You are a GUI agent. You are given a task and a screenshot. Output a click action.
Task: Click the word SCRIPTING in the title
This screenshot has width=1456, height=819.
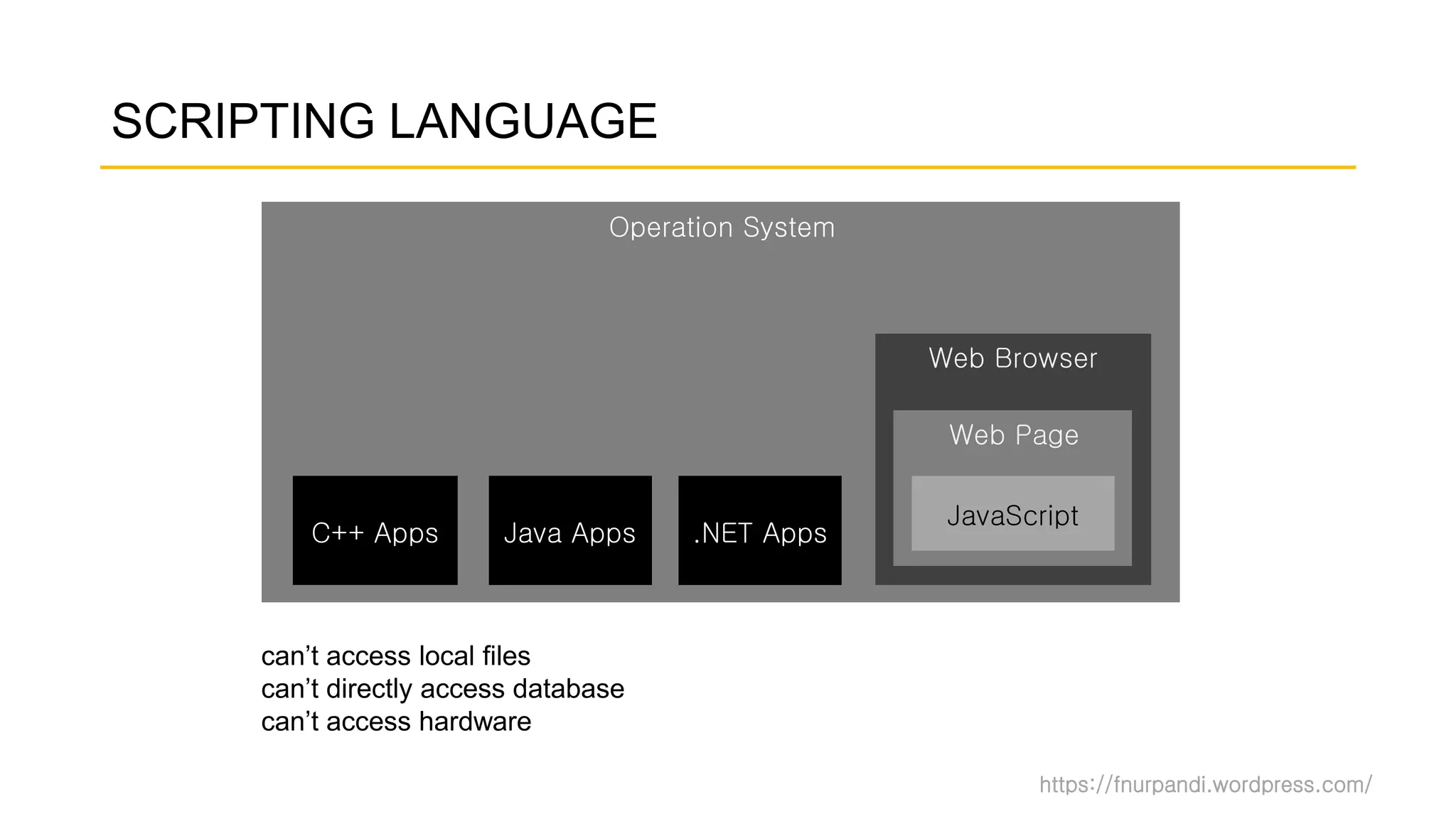point(242,121)
